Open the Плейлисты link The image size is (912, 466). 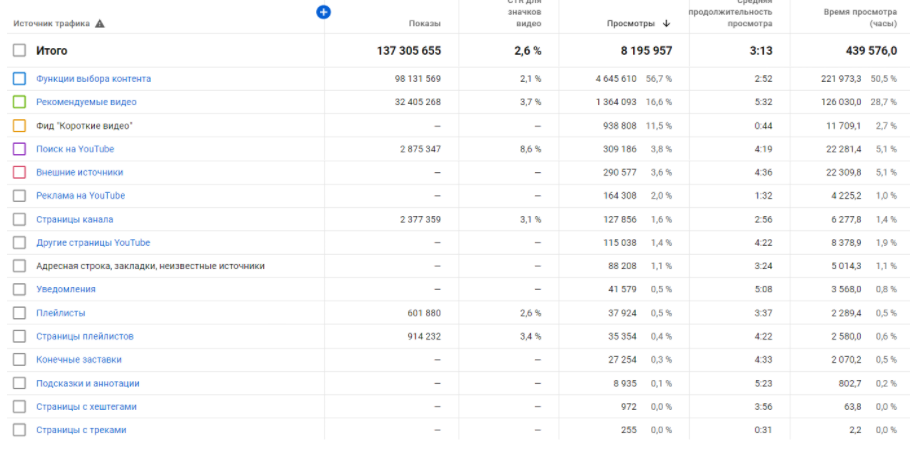pyautogui.click(x=60, y=313)
